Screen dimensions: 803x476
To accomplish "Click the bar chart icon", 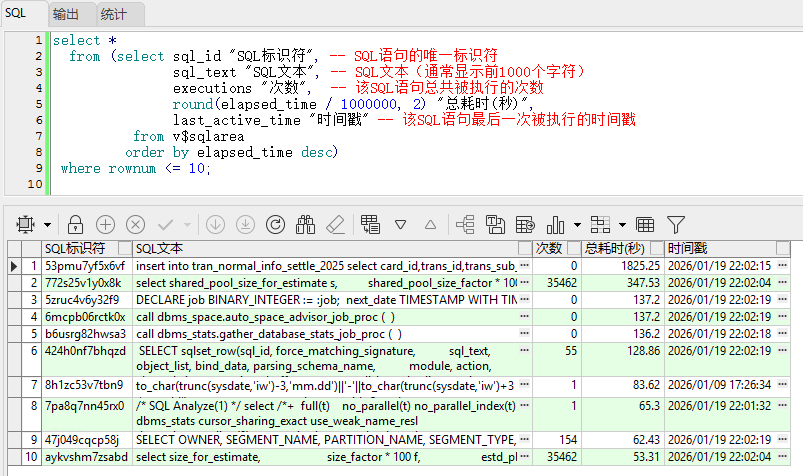I will 556,224.
